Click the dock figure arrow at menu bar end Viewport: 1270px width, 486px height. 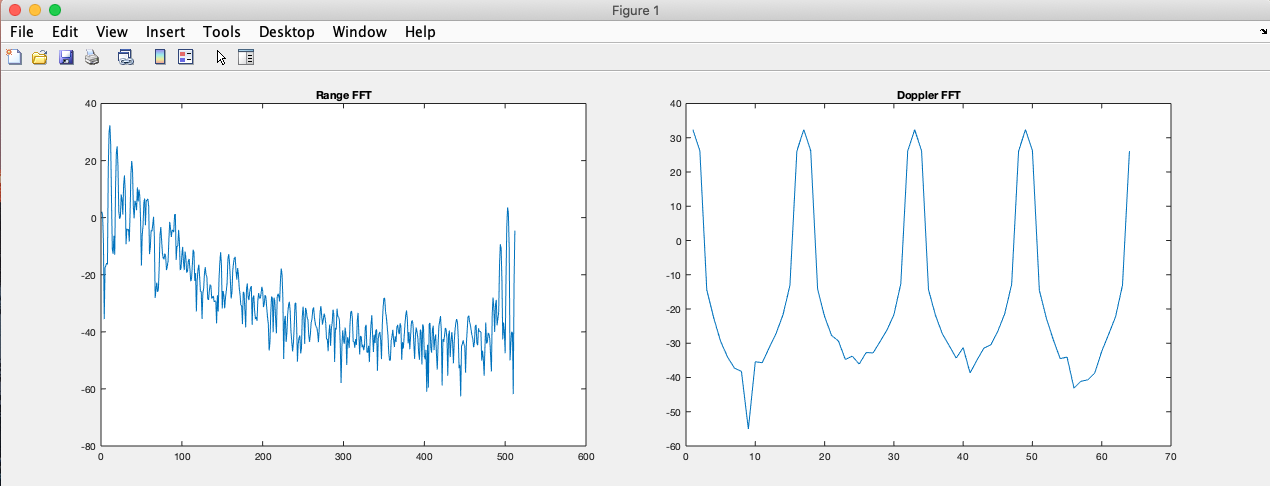(1263, 32)
